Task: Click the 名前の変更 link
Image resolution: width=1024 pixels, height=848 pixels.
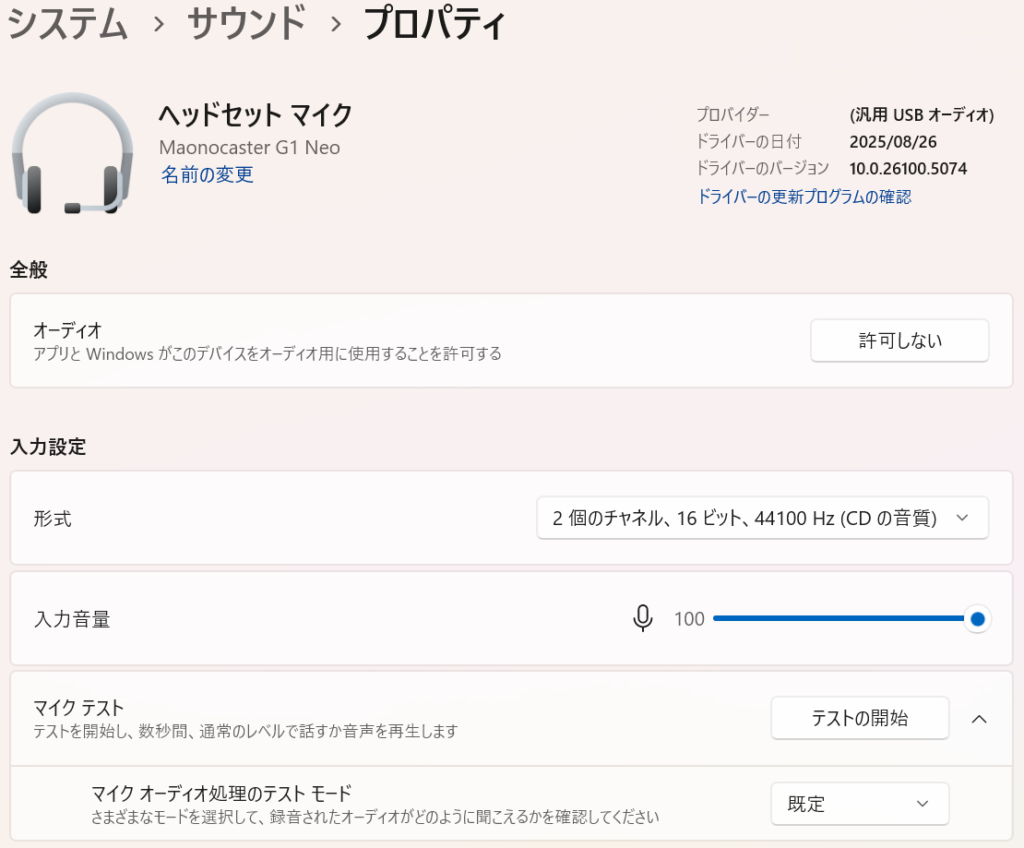Action: pyautogui.click(x=207, y=175)
